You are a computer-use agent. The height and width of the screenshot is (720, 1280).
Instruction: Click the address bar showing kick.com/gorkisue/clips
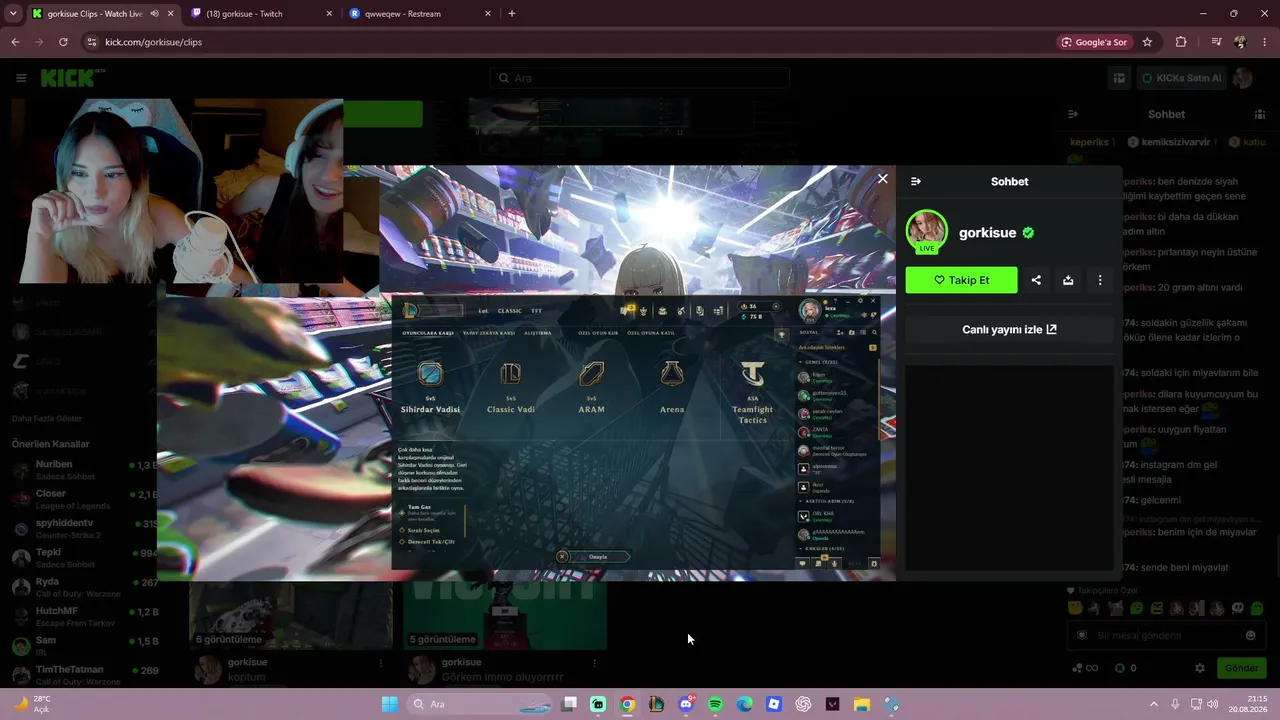(153, 42)
